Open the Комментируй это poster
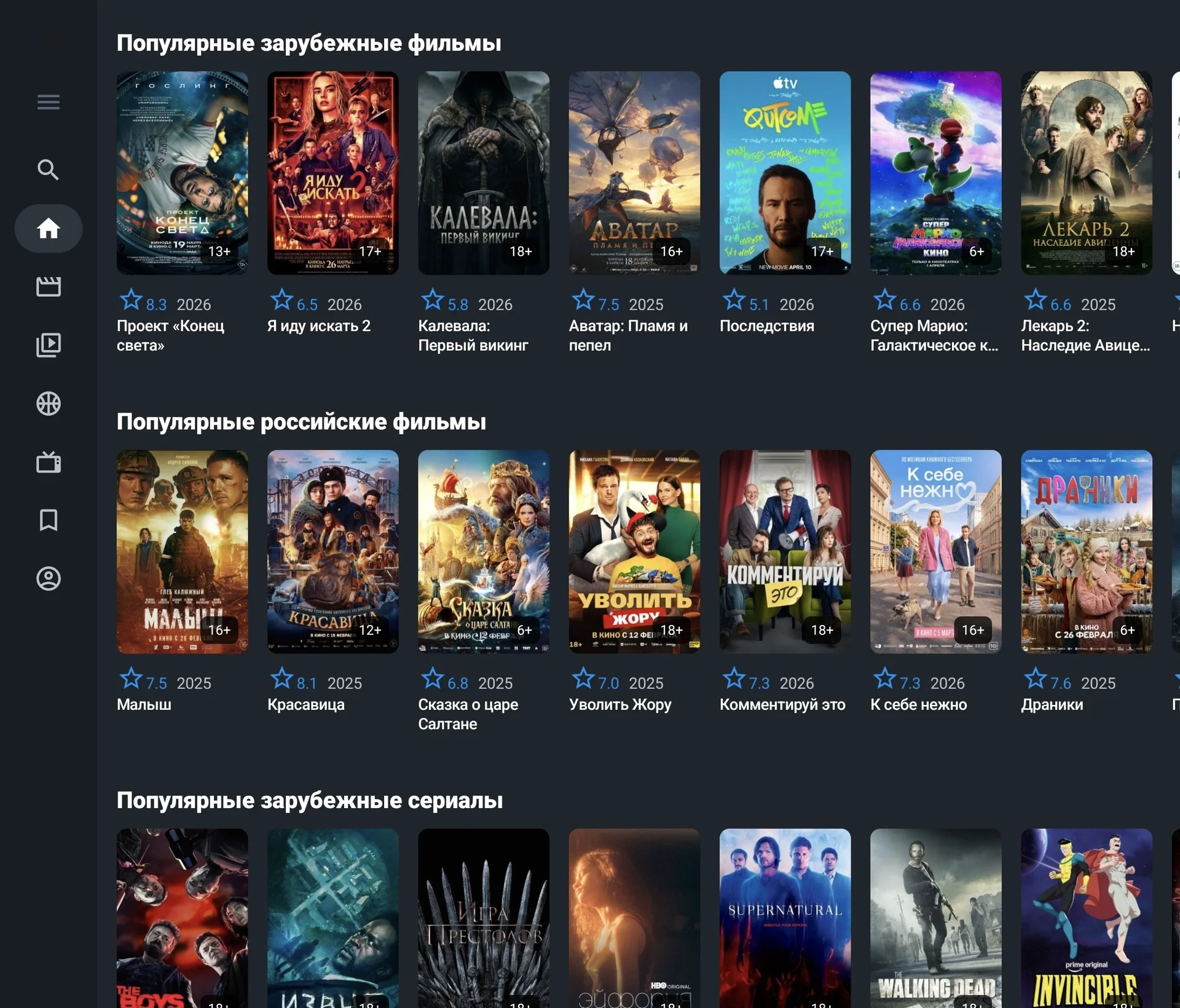1180x1008 pixels. (x=785, y=551)
